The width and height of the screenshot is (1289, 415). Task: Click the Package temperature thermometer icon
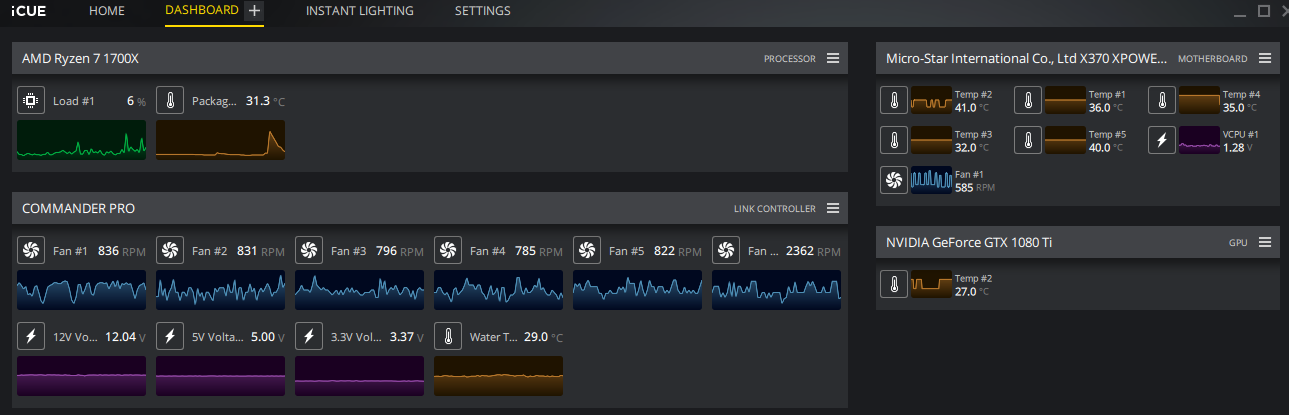click(x=170, y=101)
